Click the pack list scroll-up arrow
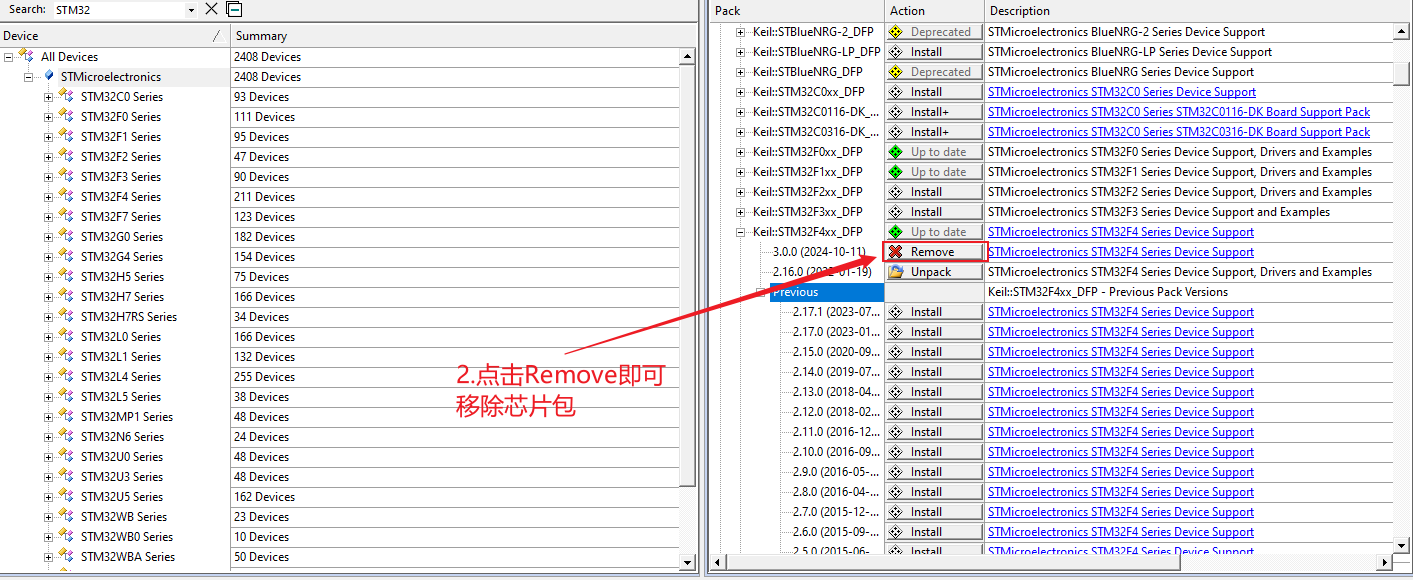The height and width of the screenshot is (580, 1413). coord(1400,32)
